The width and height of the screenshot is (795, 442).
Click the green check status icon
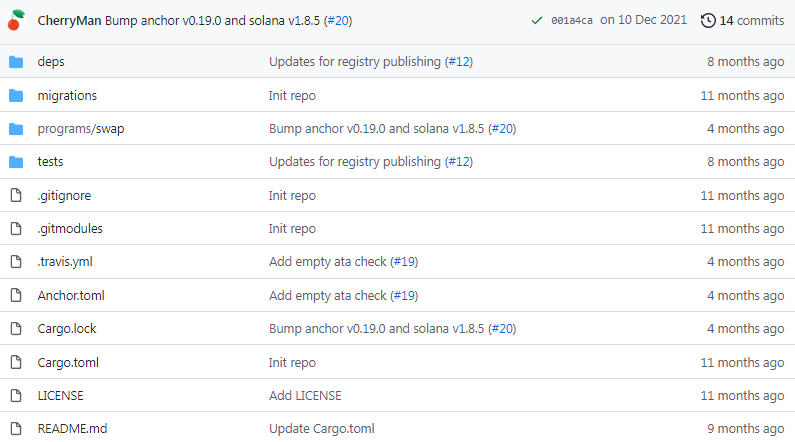tap(536, 21)
